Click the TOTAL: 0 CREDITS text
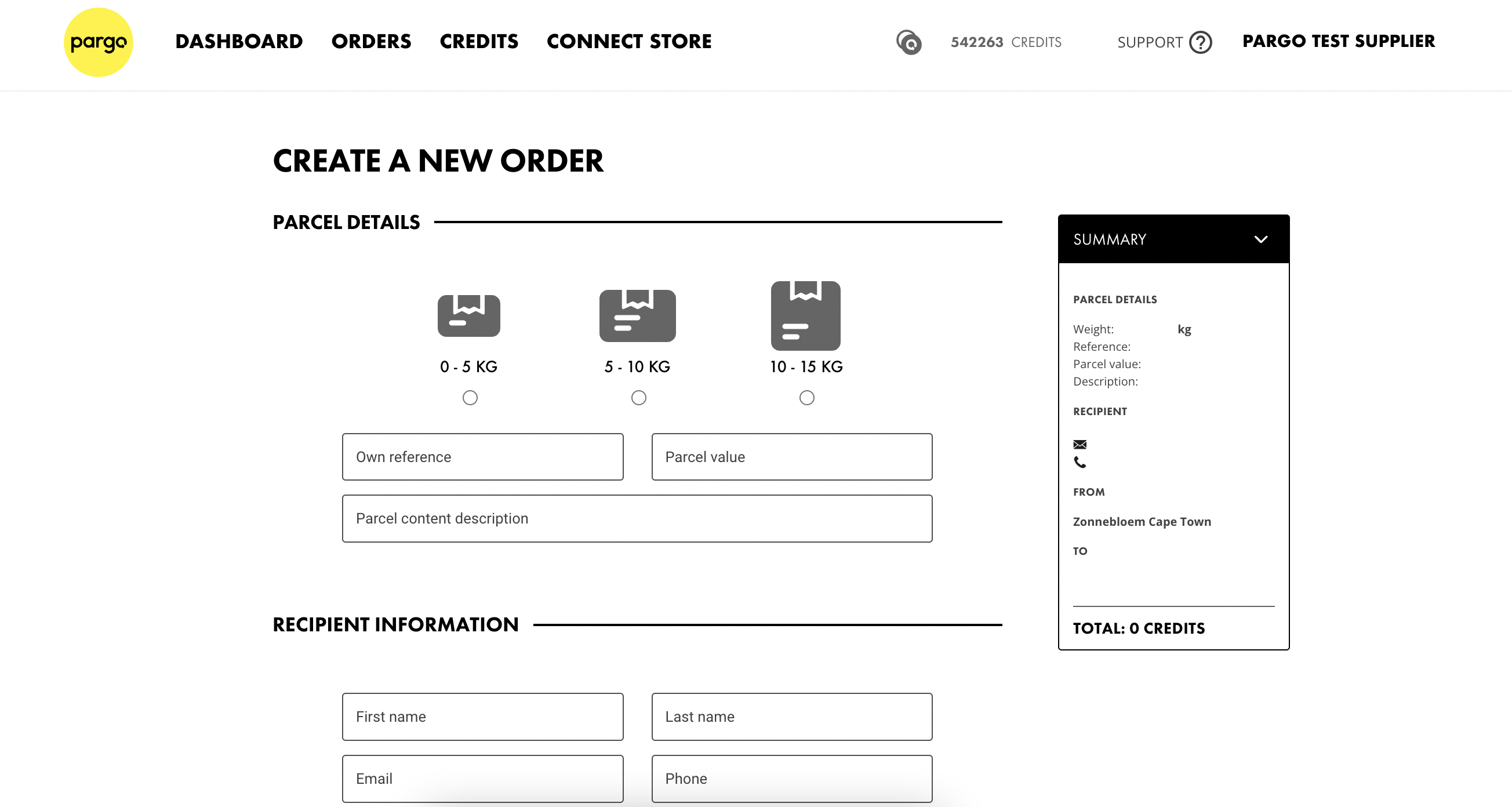 (x=1138, y=628)
